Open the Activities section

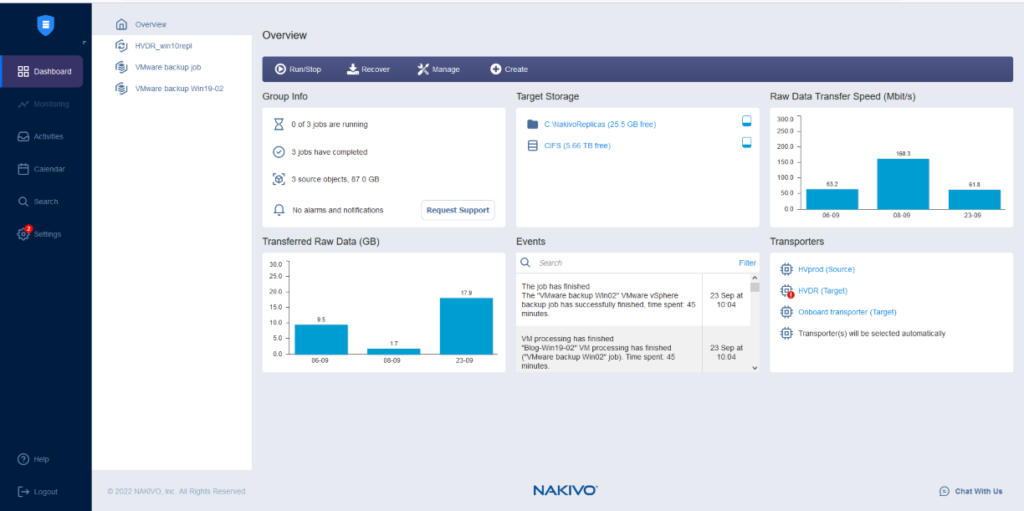pyautogui.click(x=42, y=137)
